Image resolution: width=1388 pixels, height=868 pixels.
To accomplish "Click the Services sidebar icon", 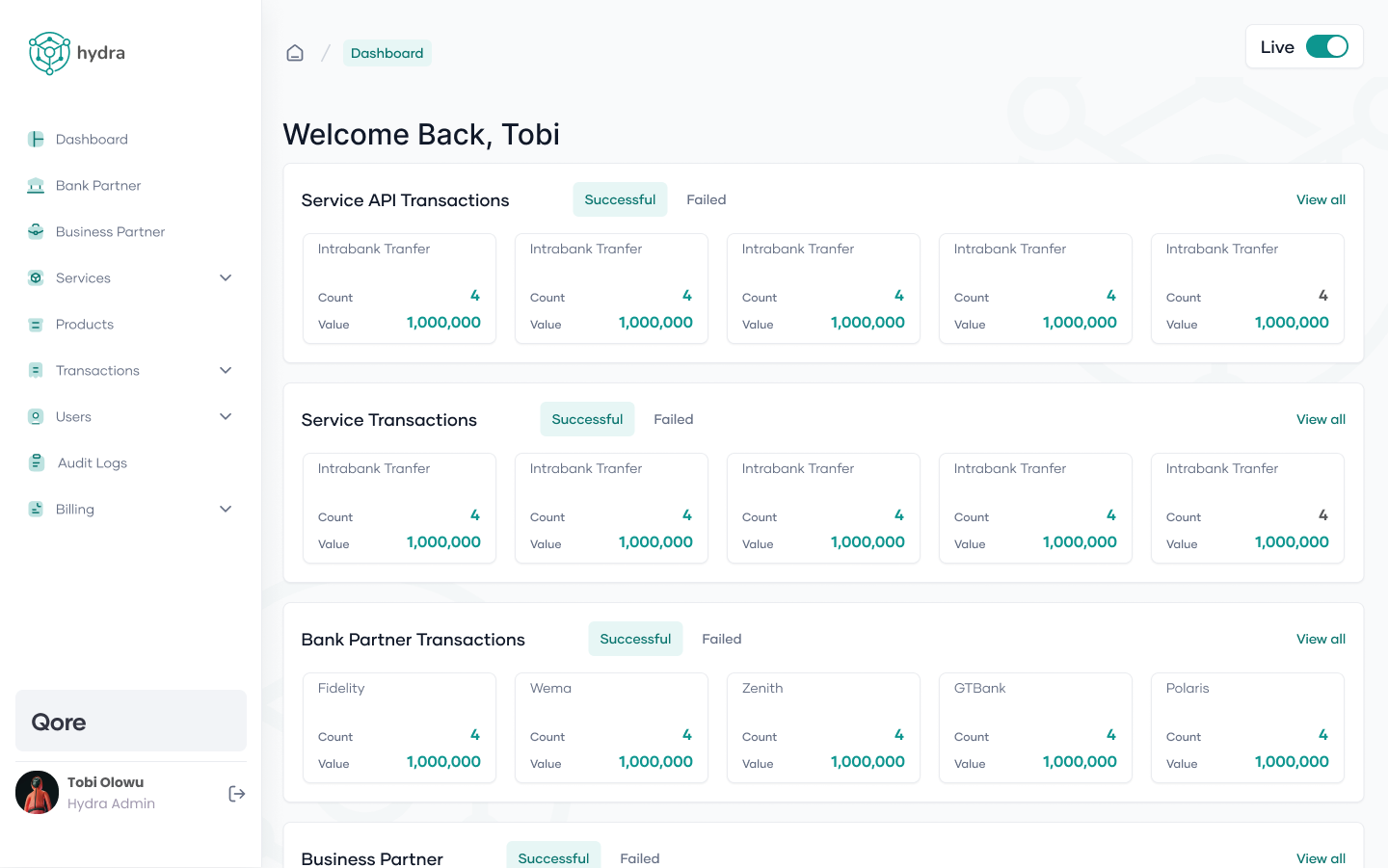I will pyautogui.click(x=36, y=277).
